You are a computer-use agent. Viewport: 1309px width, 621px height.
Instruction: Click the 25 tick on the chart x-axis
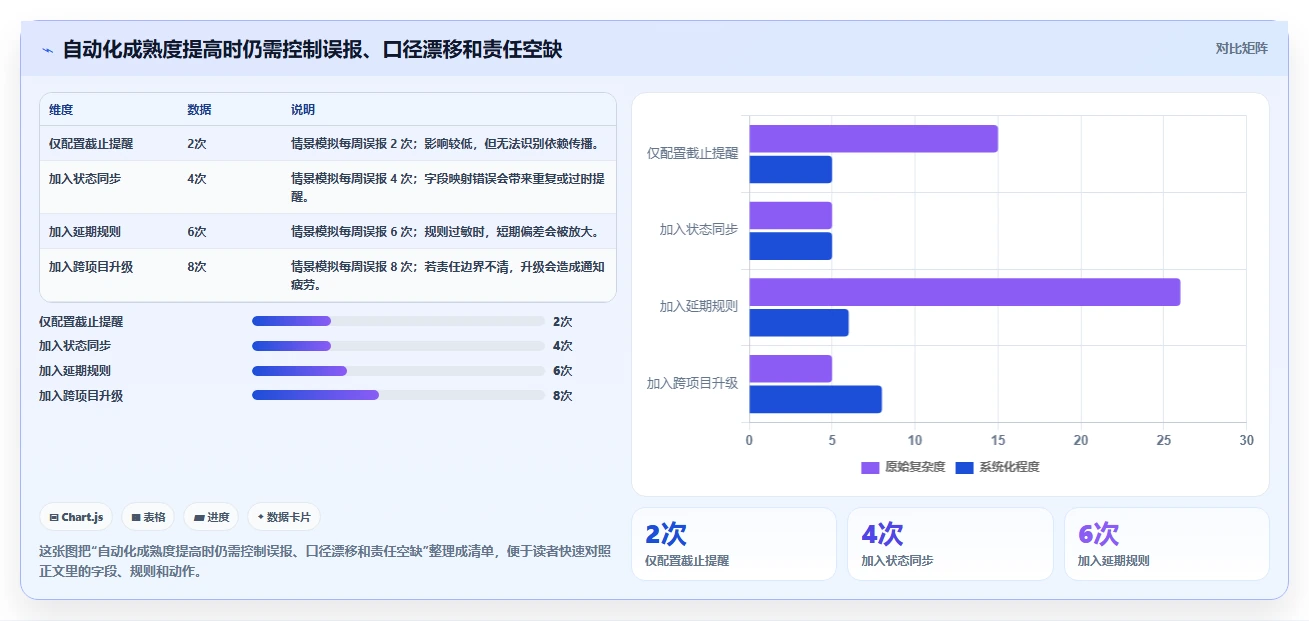pyautogui.click(x=1163, y=440)
